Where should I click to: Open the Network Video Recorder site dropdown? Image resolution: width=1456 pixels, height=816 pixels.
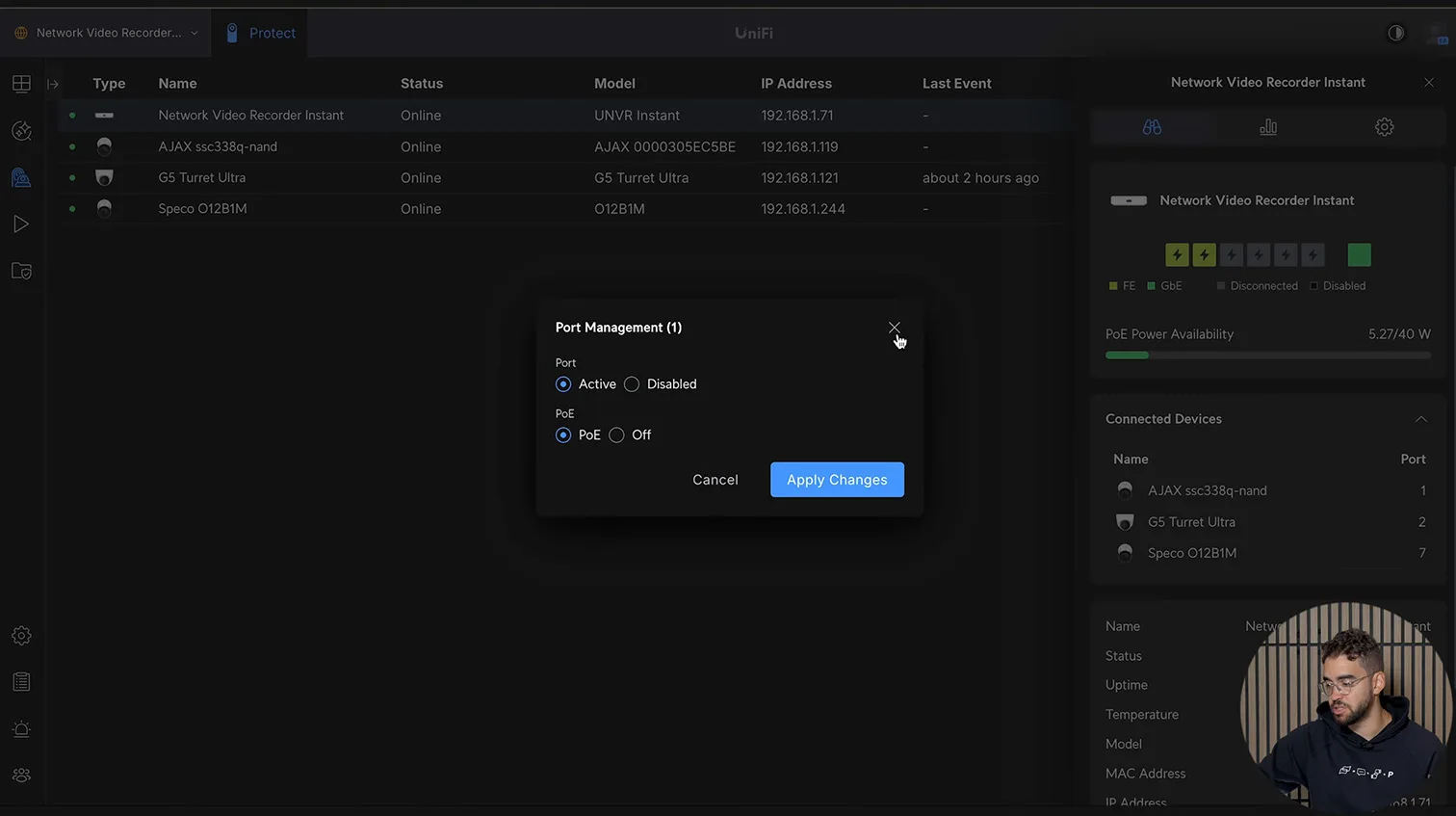108,33
